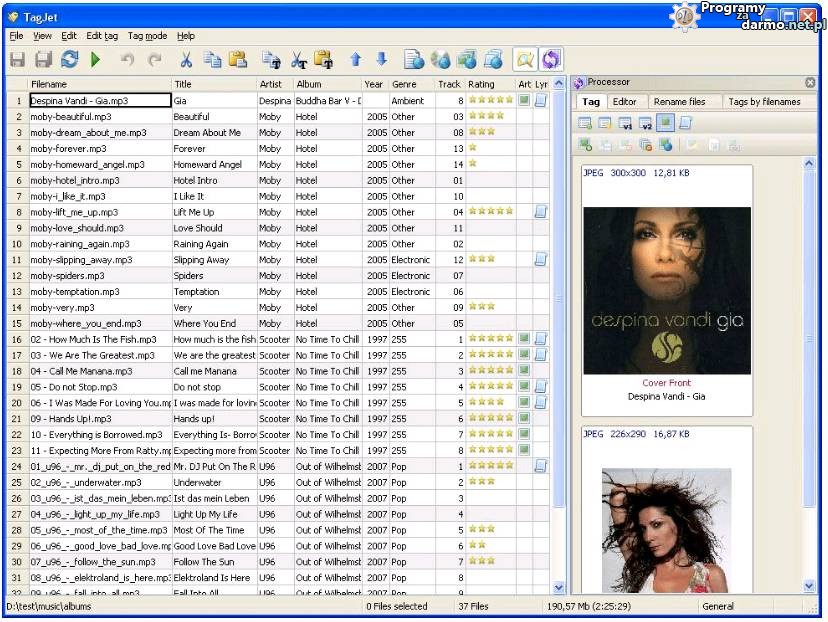
Task: Sort list by Rating column header
Action: click(490, 85)
